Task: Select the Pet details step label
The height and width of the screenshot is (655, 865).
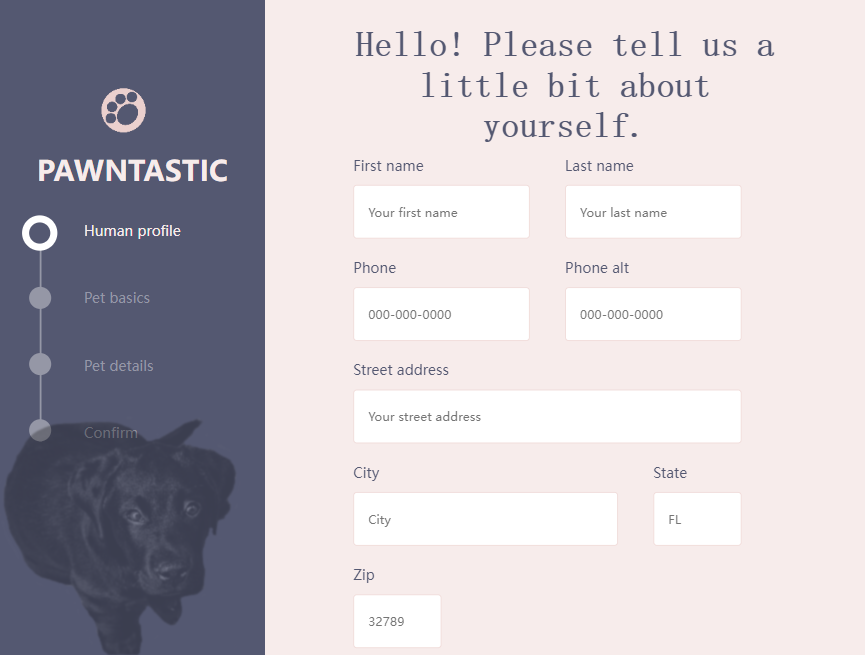Action: click(x=119, y=365)
